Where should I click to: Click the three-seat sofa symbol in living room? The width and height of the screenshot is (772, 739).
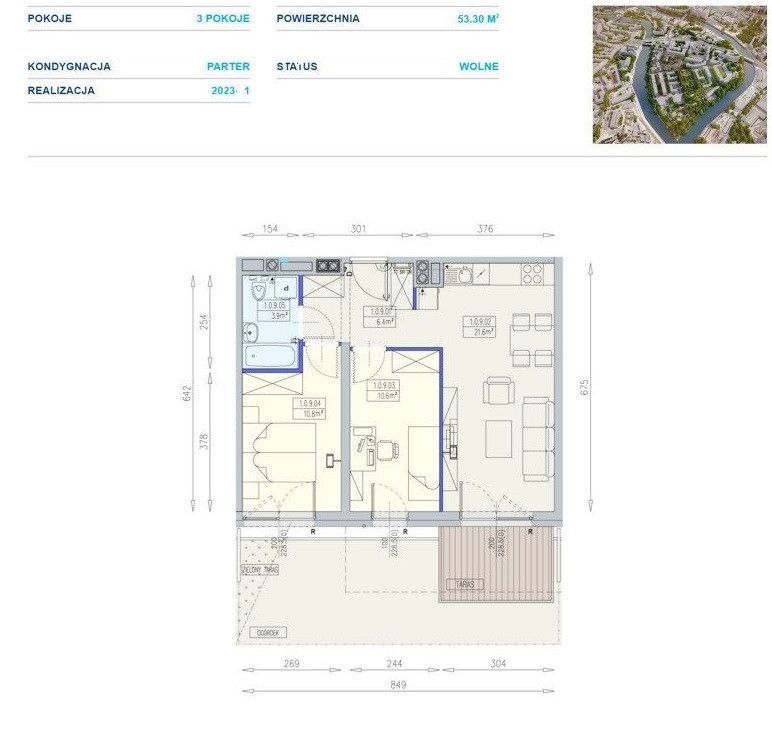click(538, 439)
